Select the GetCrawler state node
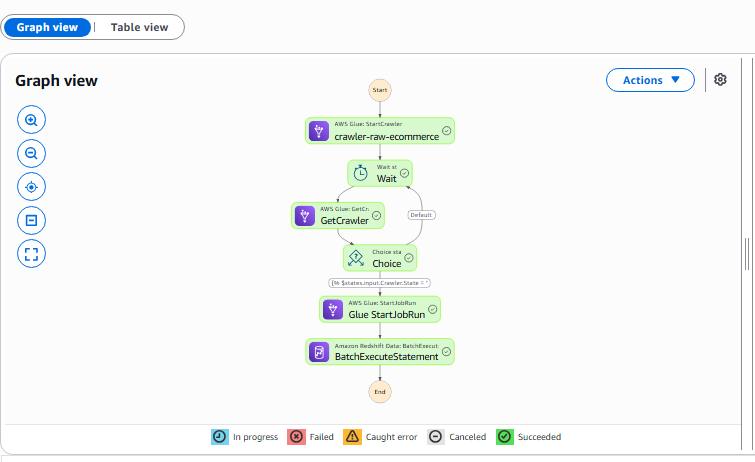 338,215
